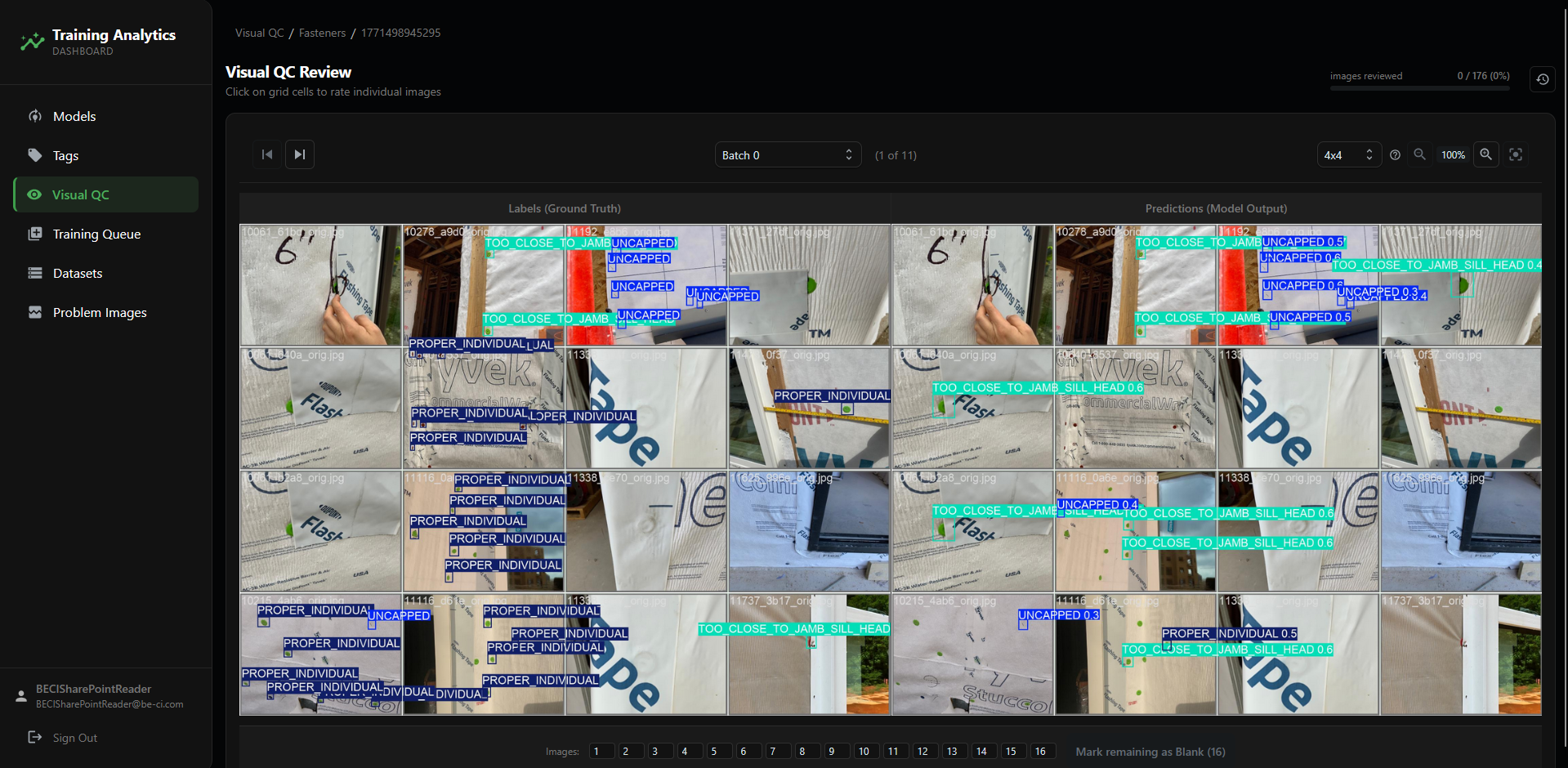Click the Labels (Ground Truth) header
The width and height of the screenshot is (1568, 768).
565,208
